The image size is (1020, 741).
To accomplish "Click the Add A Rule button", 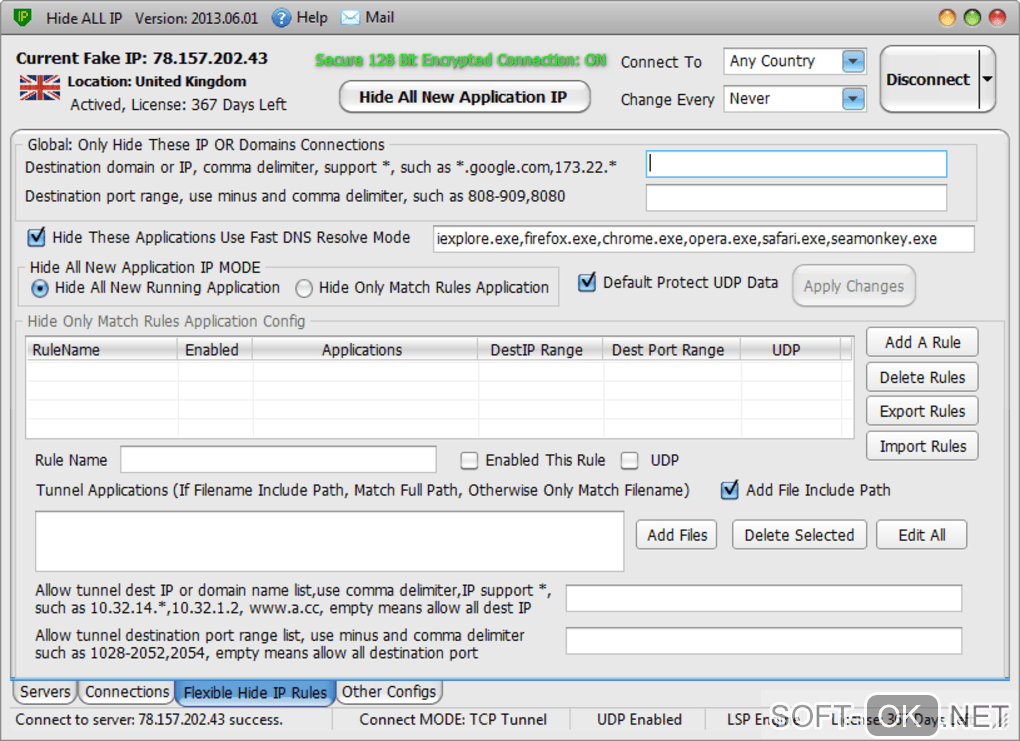I will coord(922,342).
